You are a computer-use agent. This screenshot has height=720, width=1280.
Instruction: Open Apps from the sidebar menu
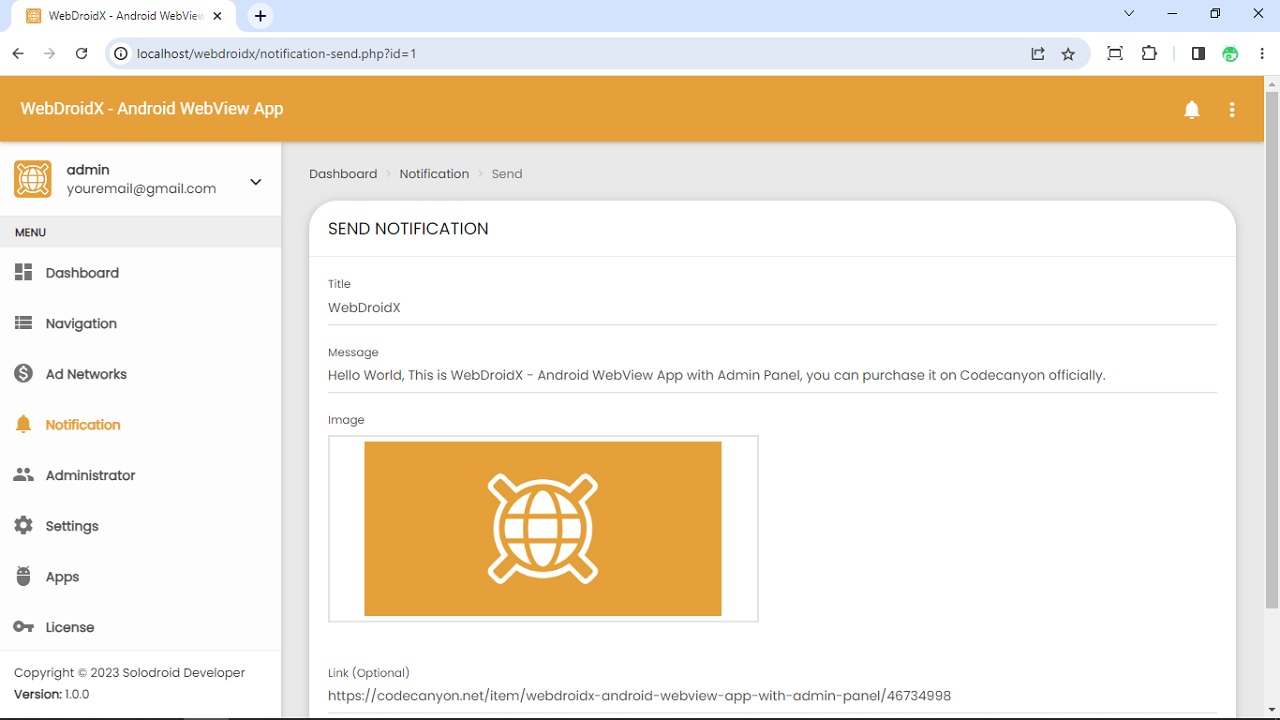tap(140, 577)
